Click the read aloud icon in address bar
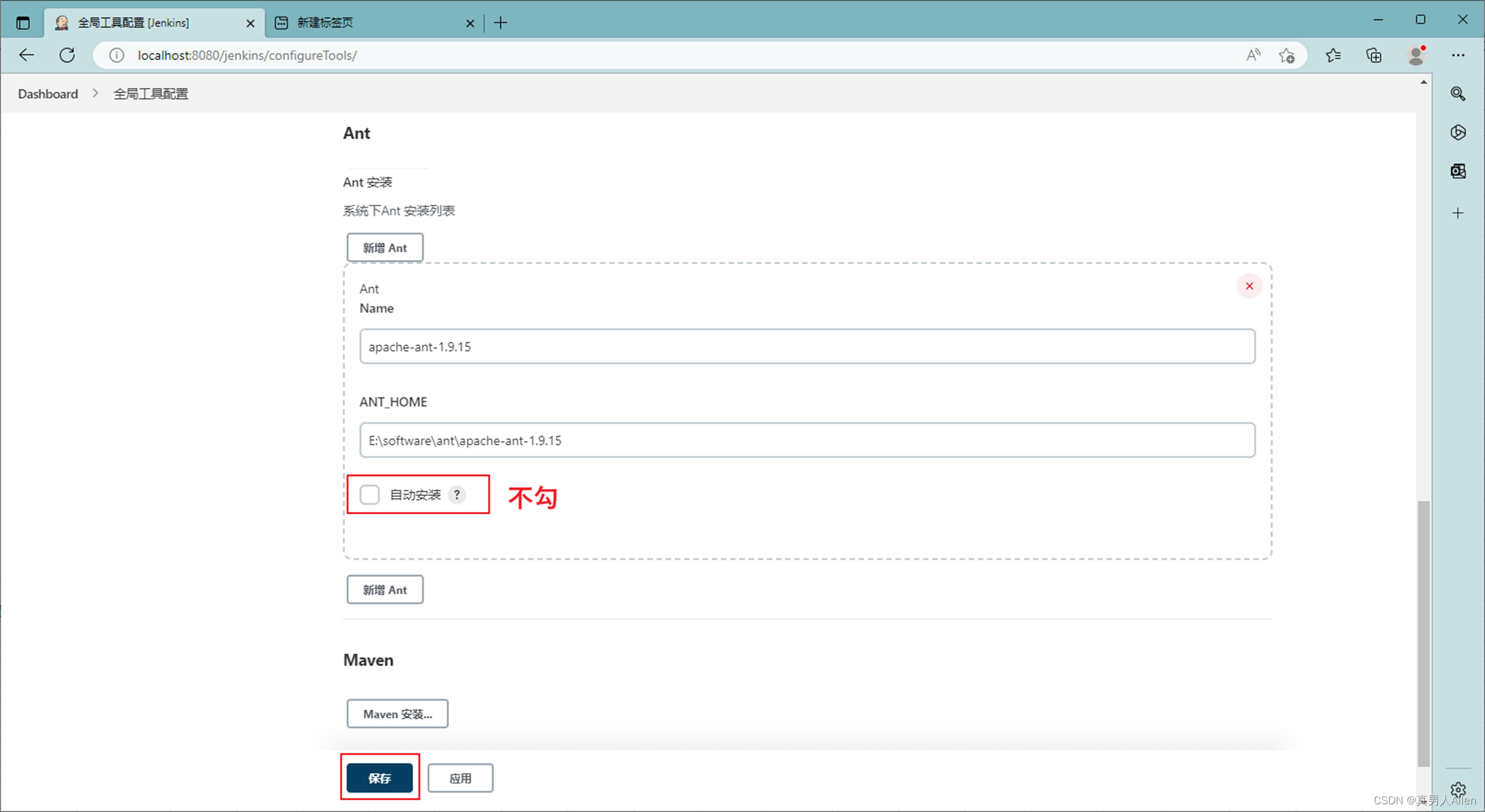The width and height of the screenshot is (1485, 812). (x=1253, y=55)
